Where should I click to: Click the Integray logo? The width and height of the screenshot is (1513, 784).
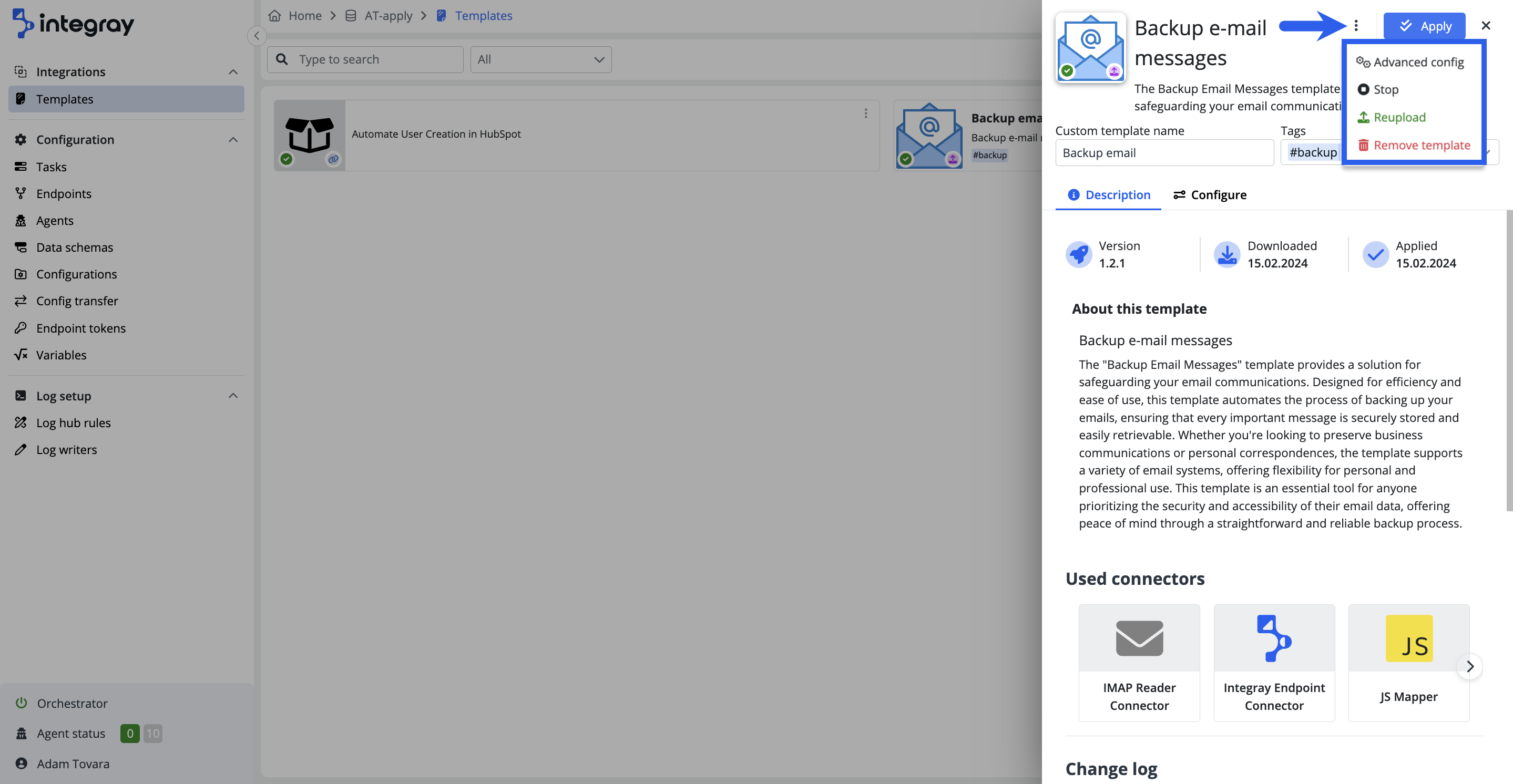click(x=73, y=24)
